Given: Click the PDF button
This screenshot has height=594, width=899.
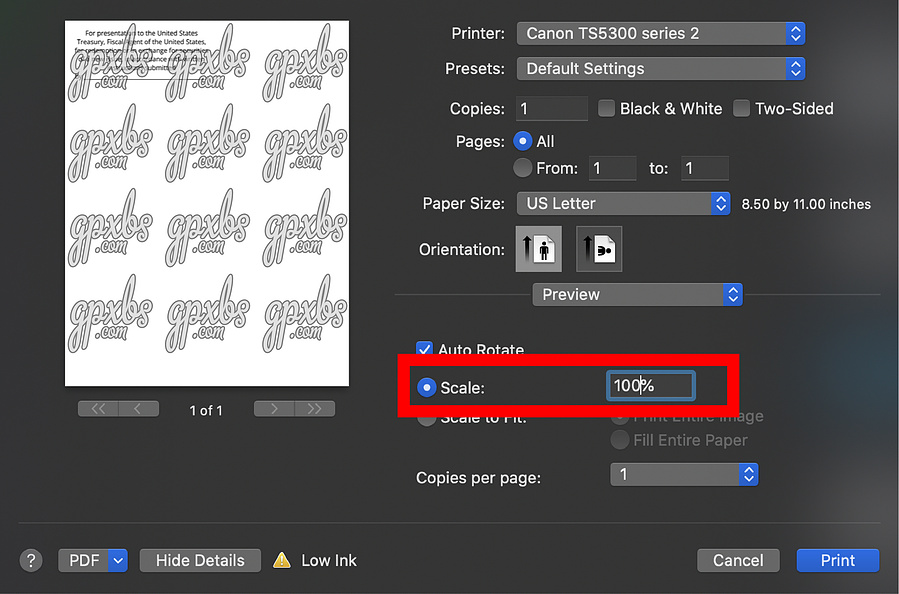Looking at the screenshot, I should (84, 560).
